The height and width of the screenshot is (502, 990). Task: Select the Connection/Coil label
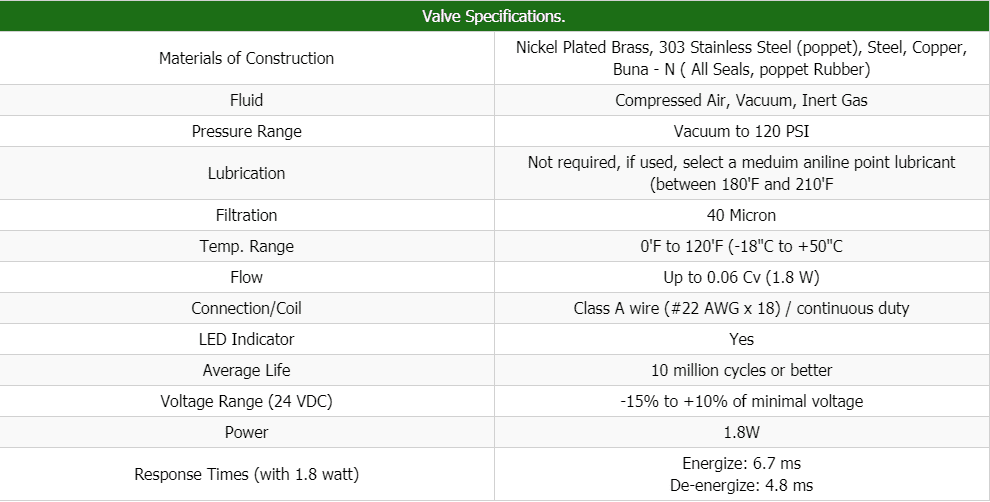pyautogui.click(x=246, y=308)
